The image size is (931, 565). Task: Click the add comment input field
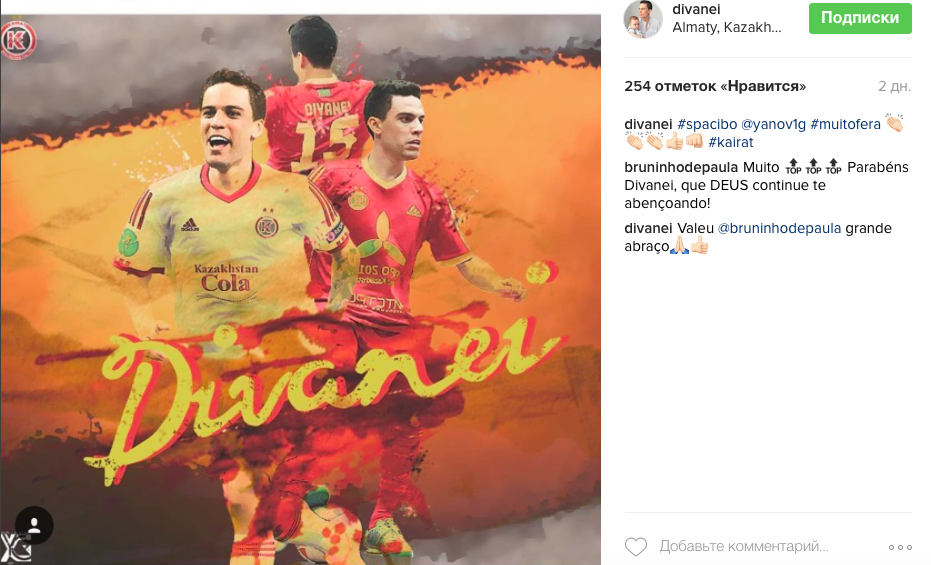tap(743, 546)
